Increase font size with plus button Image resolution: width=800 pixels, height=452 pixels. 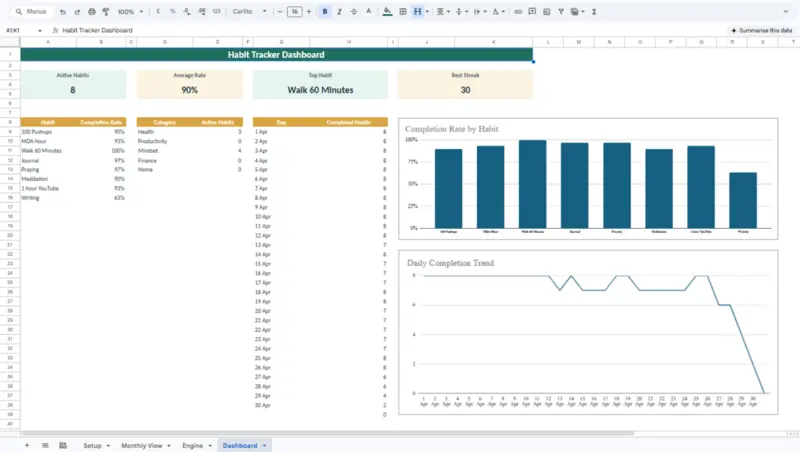pyautogui.click(x=309, y=12)
